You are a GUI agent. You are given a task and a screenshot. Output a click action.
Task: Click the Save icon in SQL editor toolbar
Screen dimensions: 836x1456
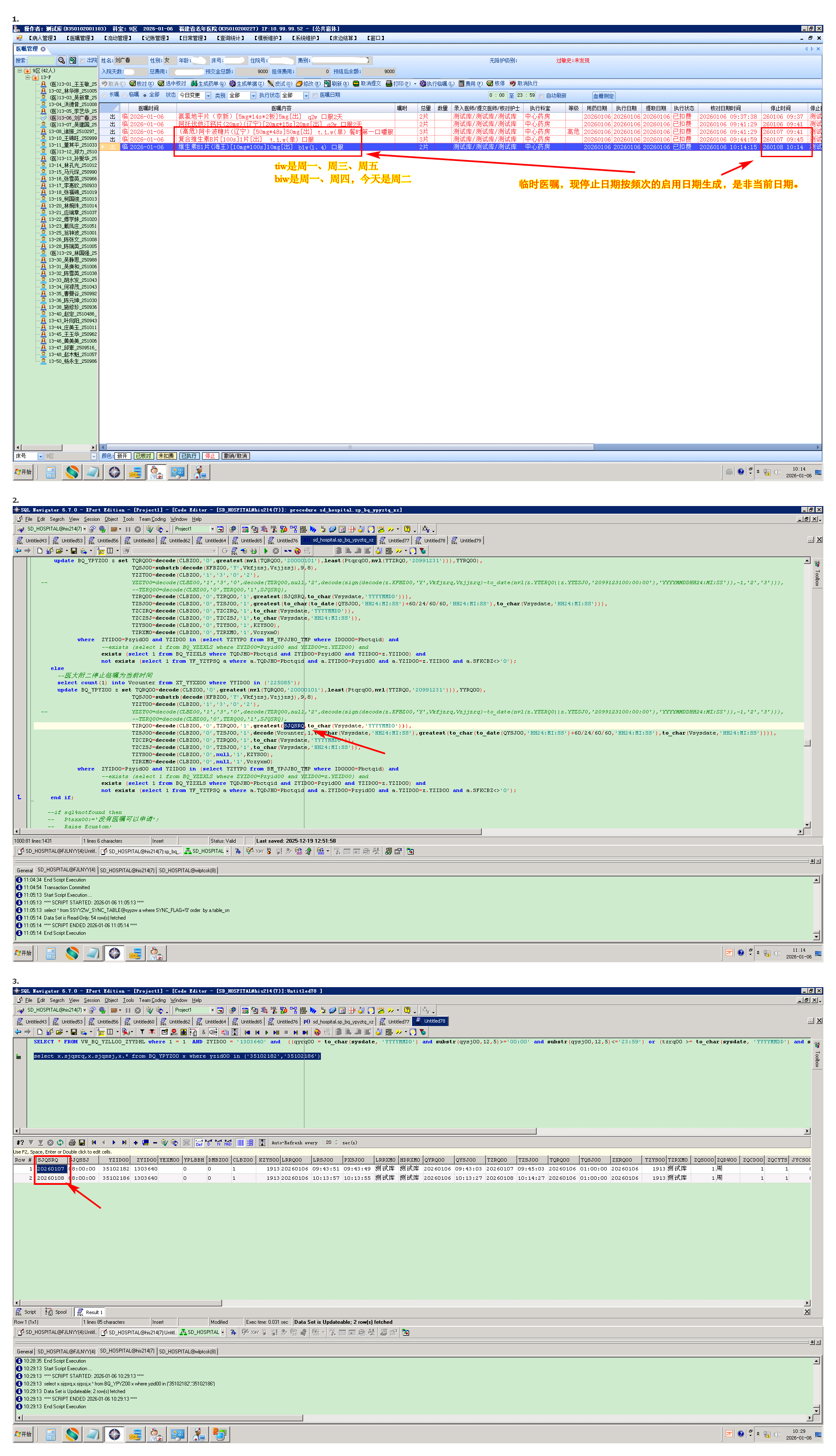73,551
